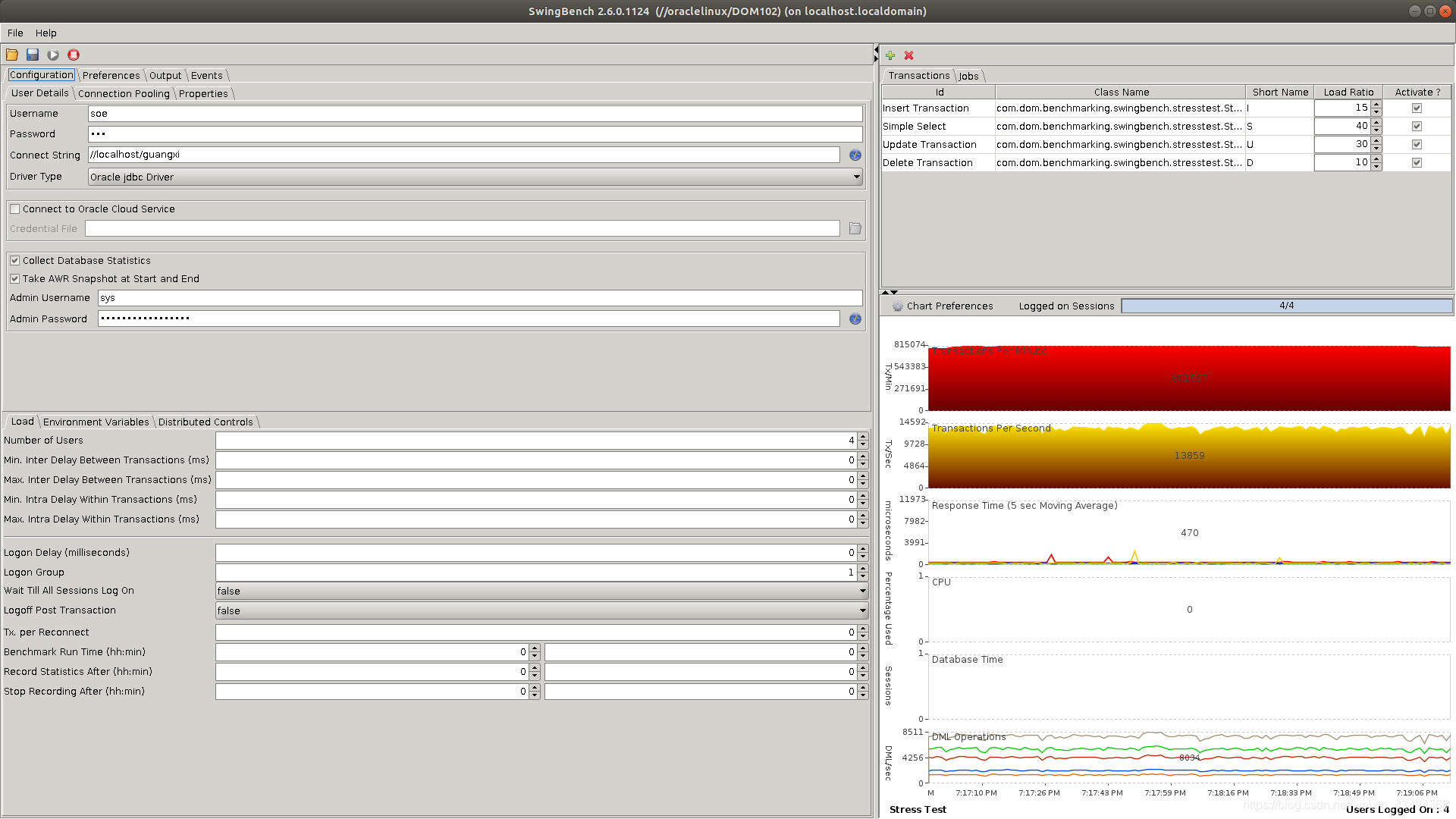Save configuration with the floppy disk icon

(33, 55)
